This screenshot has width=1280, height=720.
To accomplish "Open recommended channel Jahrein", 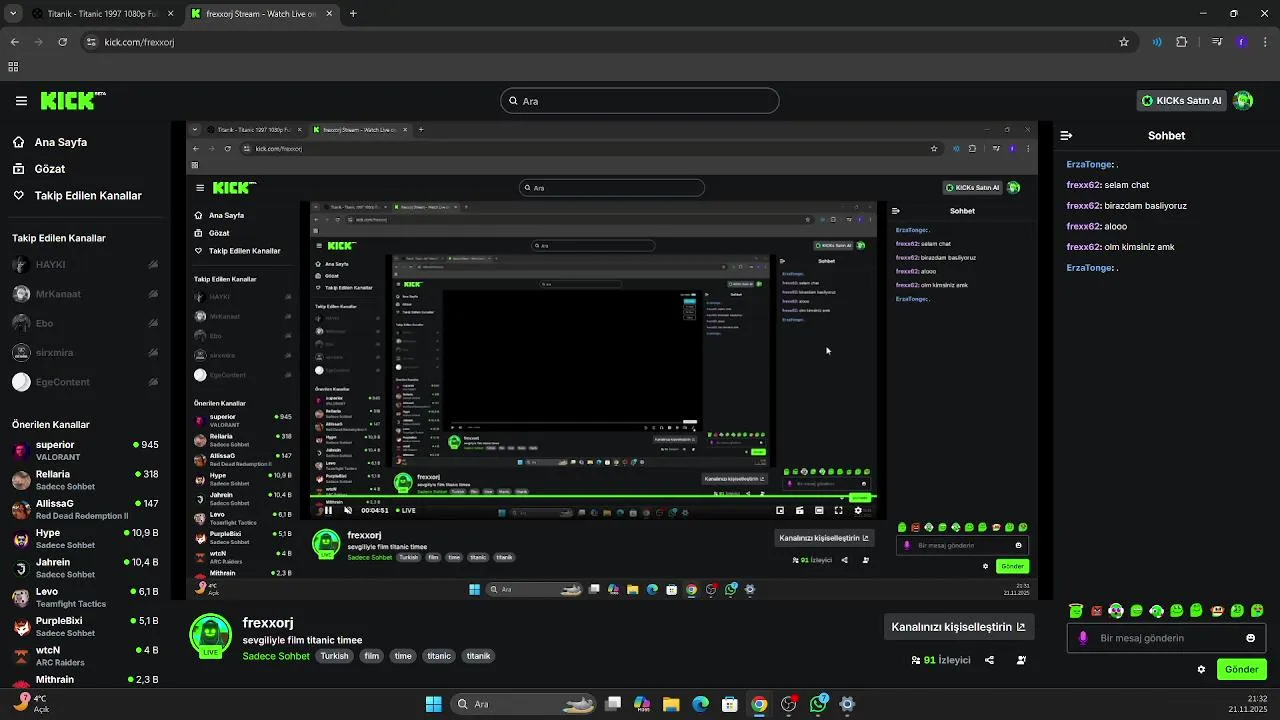I will 85,568.
